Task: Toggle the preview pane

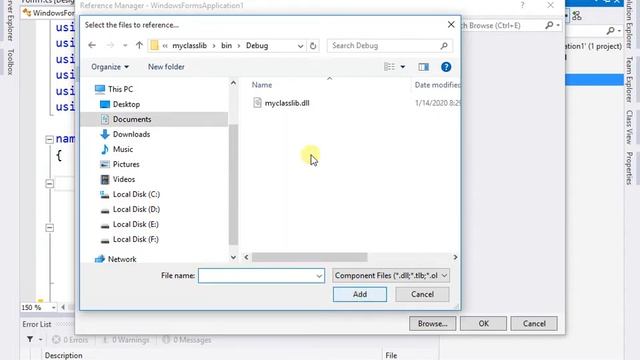Action: [x=423, y=67]
